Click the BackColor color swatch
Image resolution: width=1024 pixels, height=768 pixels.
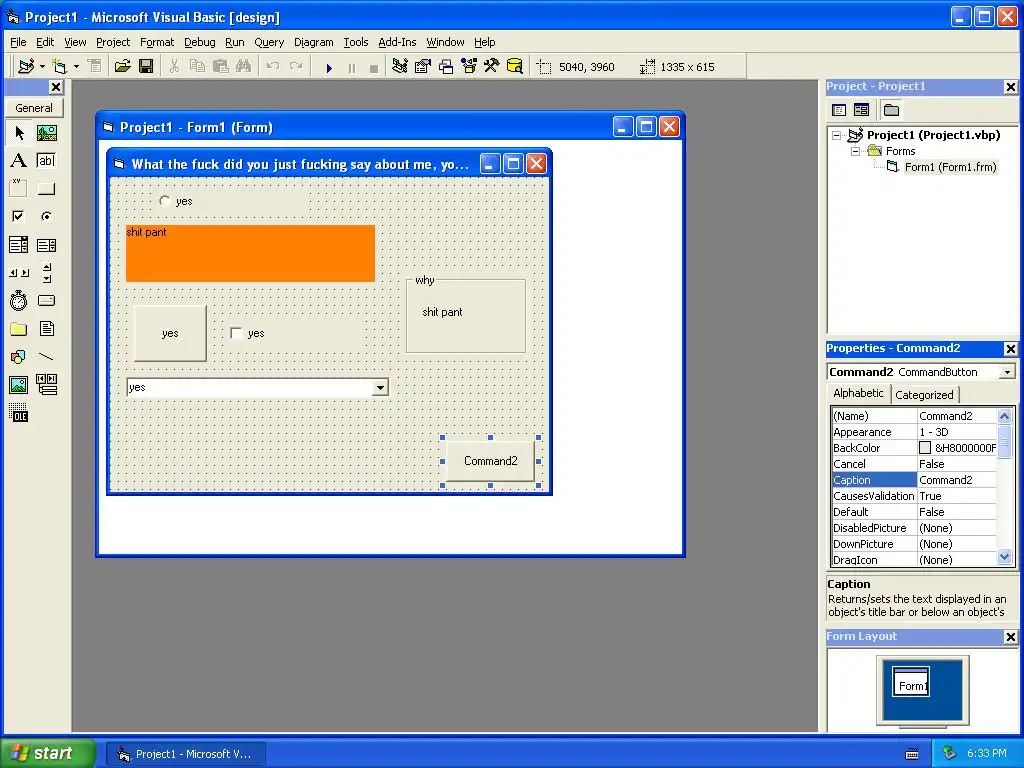tap(925, 448)
